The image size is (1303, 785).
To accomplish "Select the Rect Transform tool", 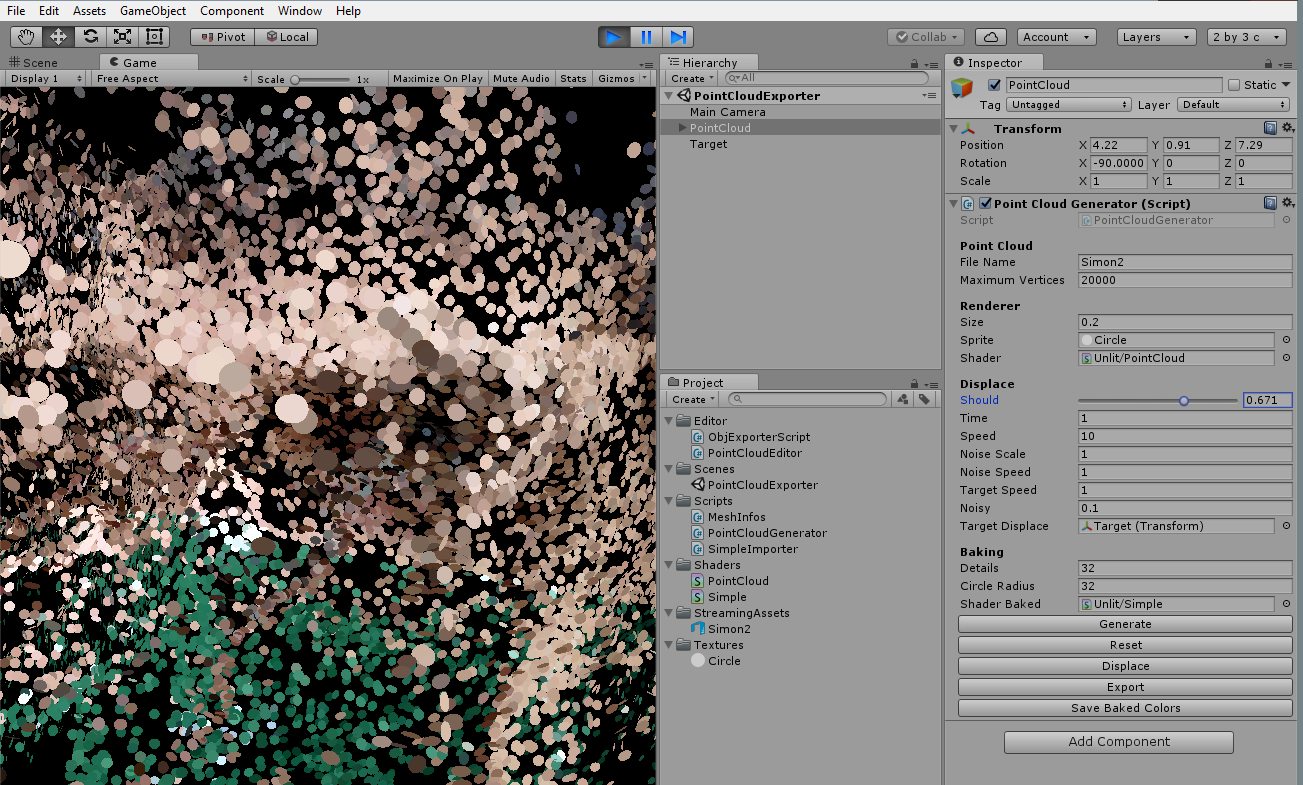I will (x=154, y=37).
